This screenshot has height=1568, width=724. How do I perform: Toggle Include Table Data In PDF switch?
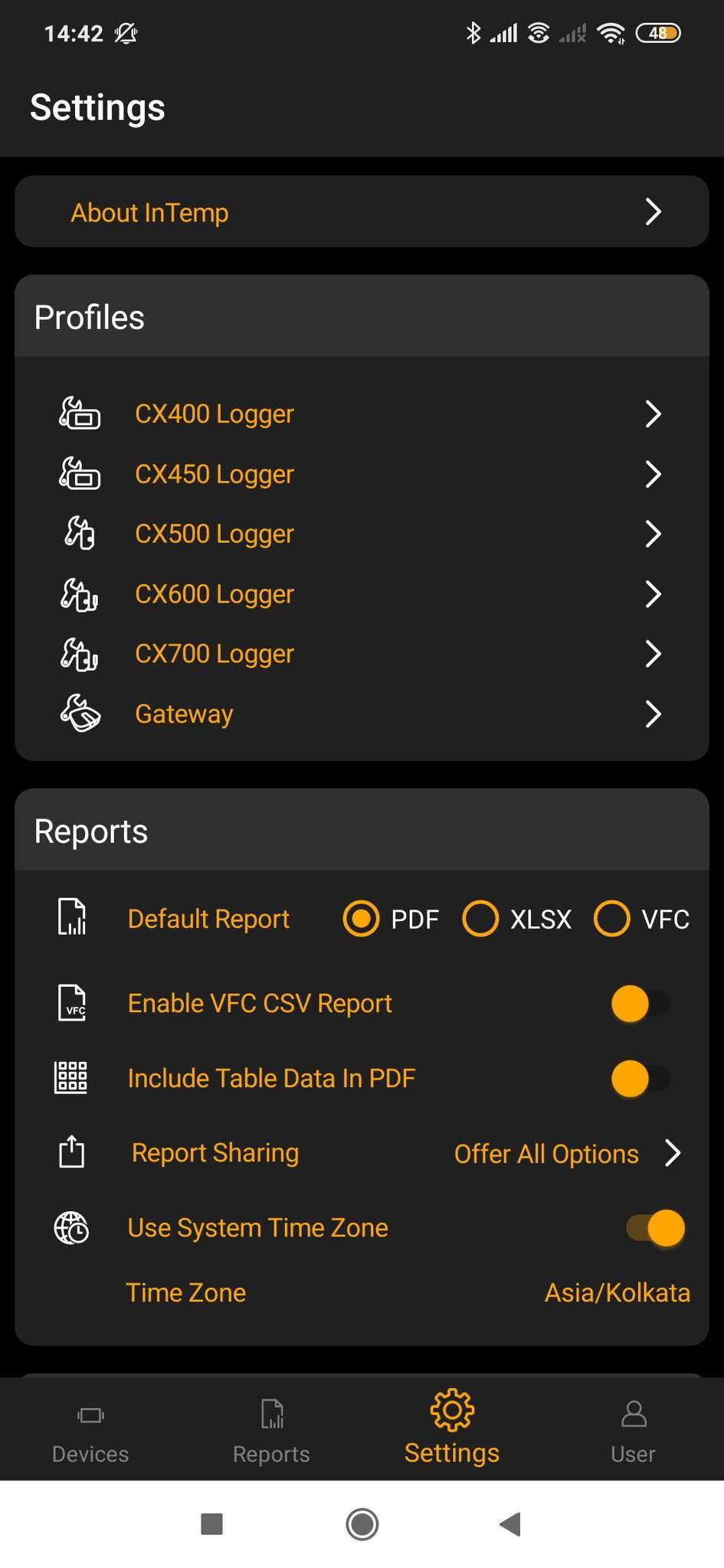tap(640, 1079)
